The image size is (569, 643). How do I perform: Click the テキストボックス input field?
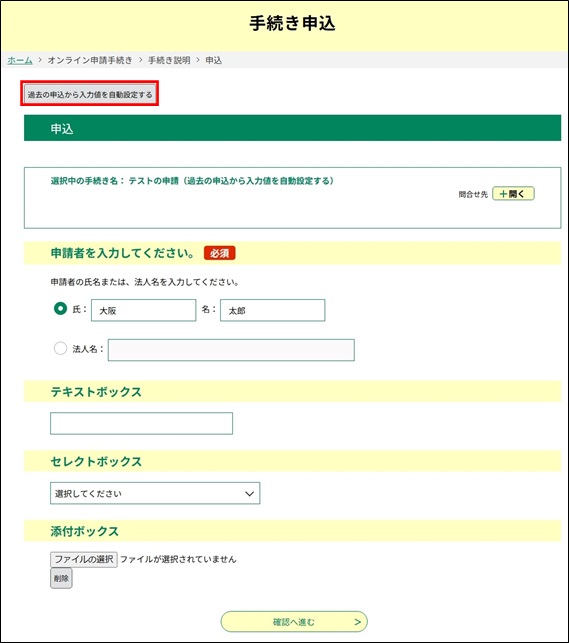click(141, 423)
